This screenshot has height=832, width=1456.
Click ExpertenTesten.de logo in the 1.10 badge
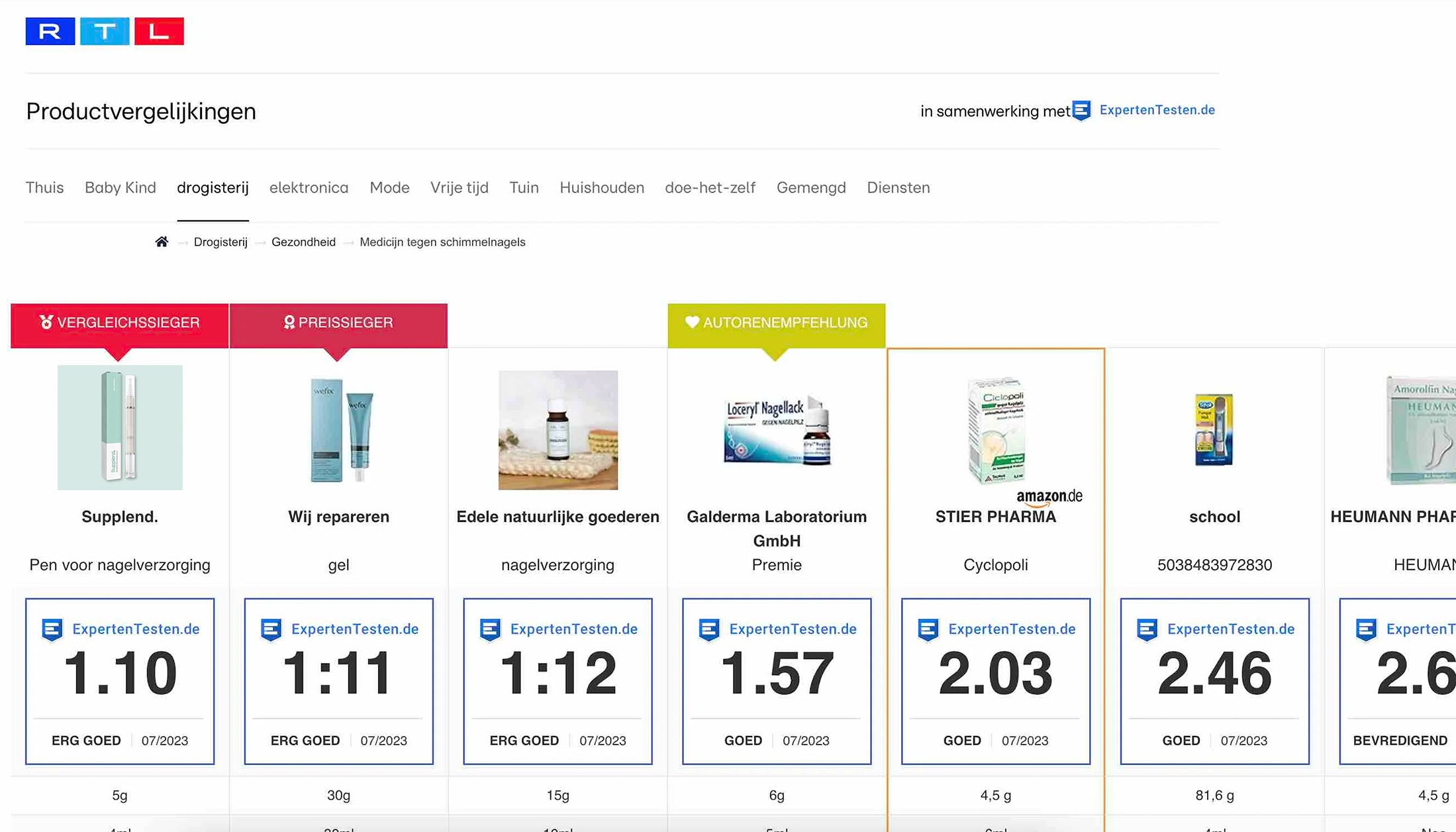(120, 629)
